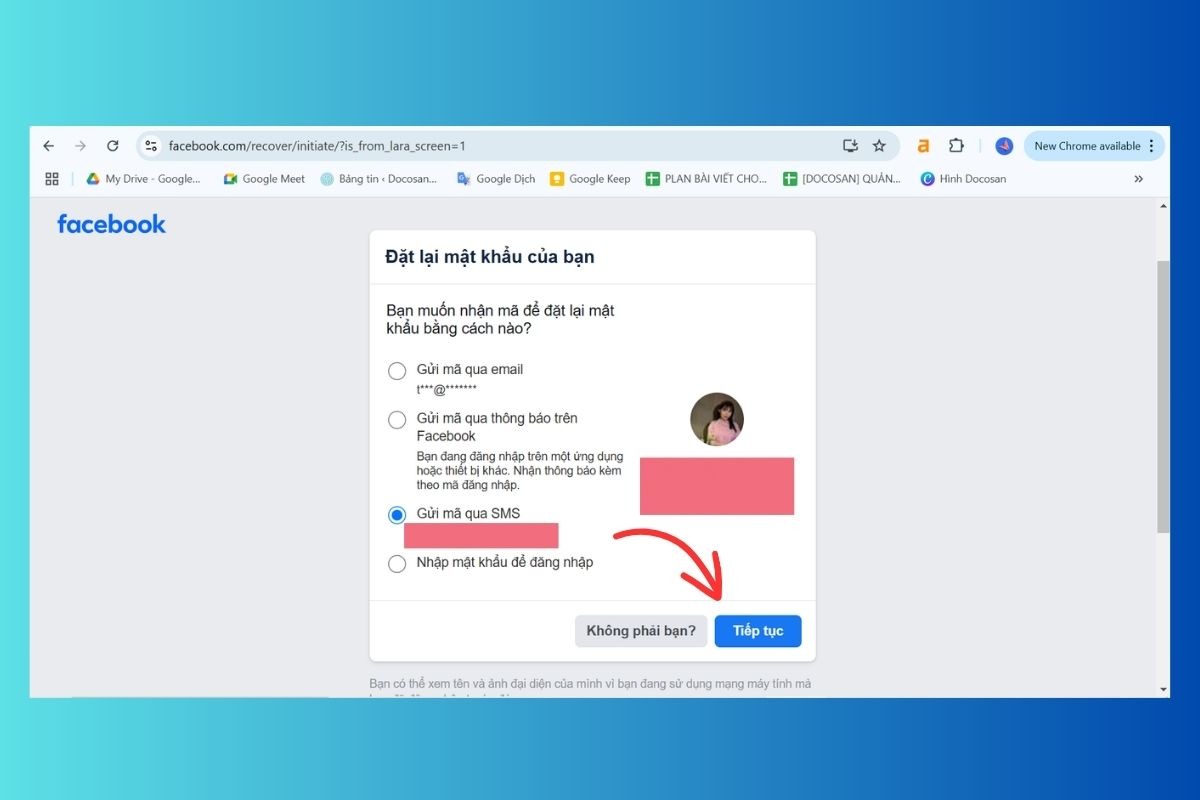Click the scrollbar down arrow
This screenshot has width=1200, height=800.
pos(1163,690)
